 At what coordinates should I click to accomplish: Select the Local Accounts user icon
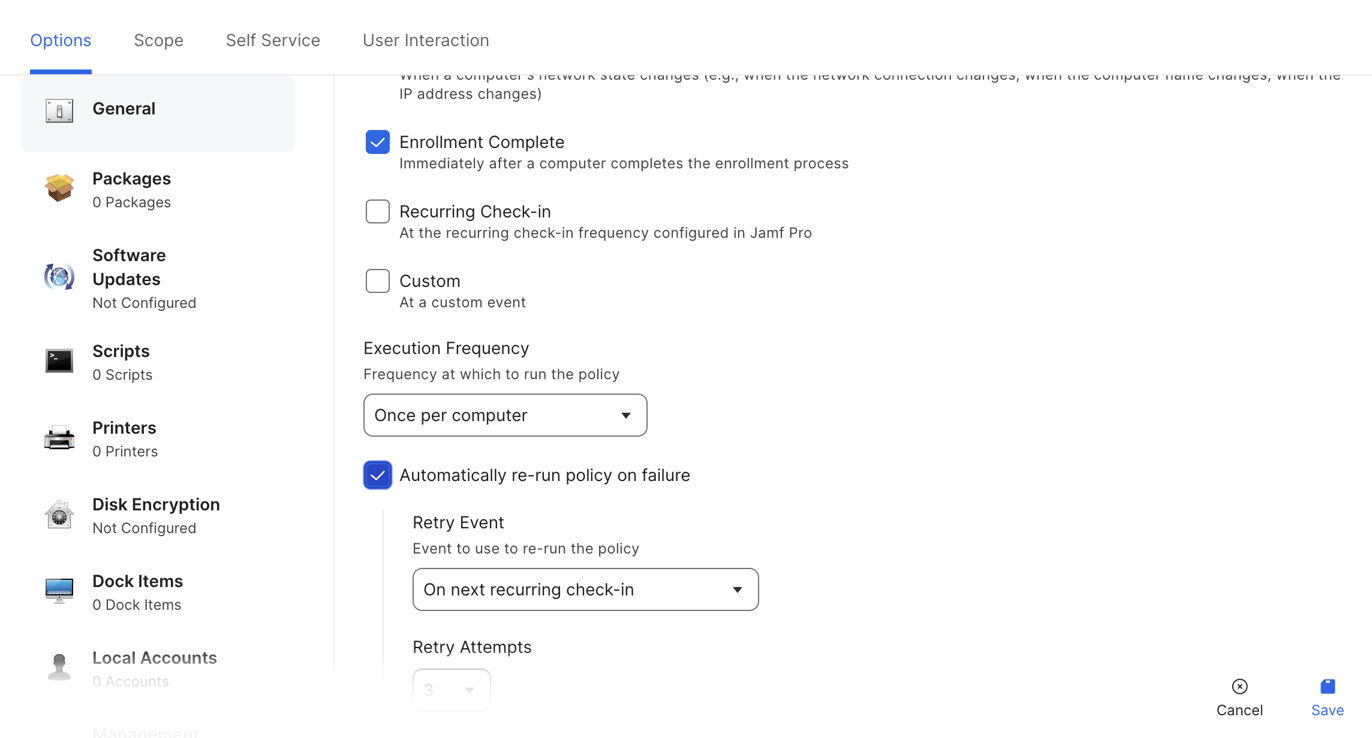[x=59, y=667]
